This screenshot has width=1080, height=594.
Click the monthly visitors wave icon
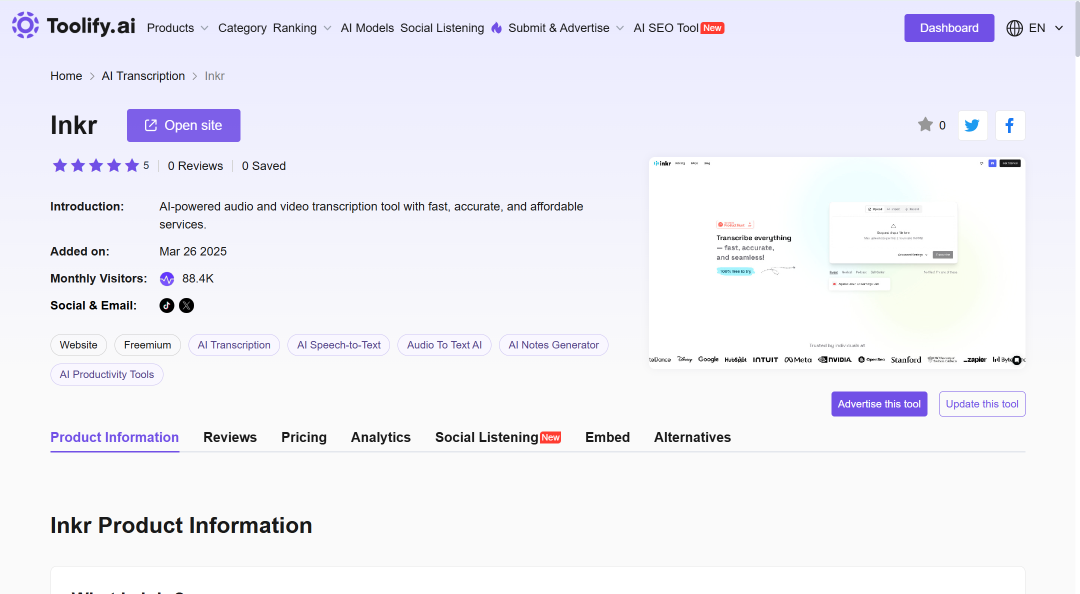[x=167, y=278]
